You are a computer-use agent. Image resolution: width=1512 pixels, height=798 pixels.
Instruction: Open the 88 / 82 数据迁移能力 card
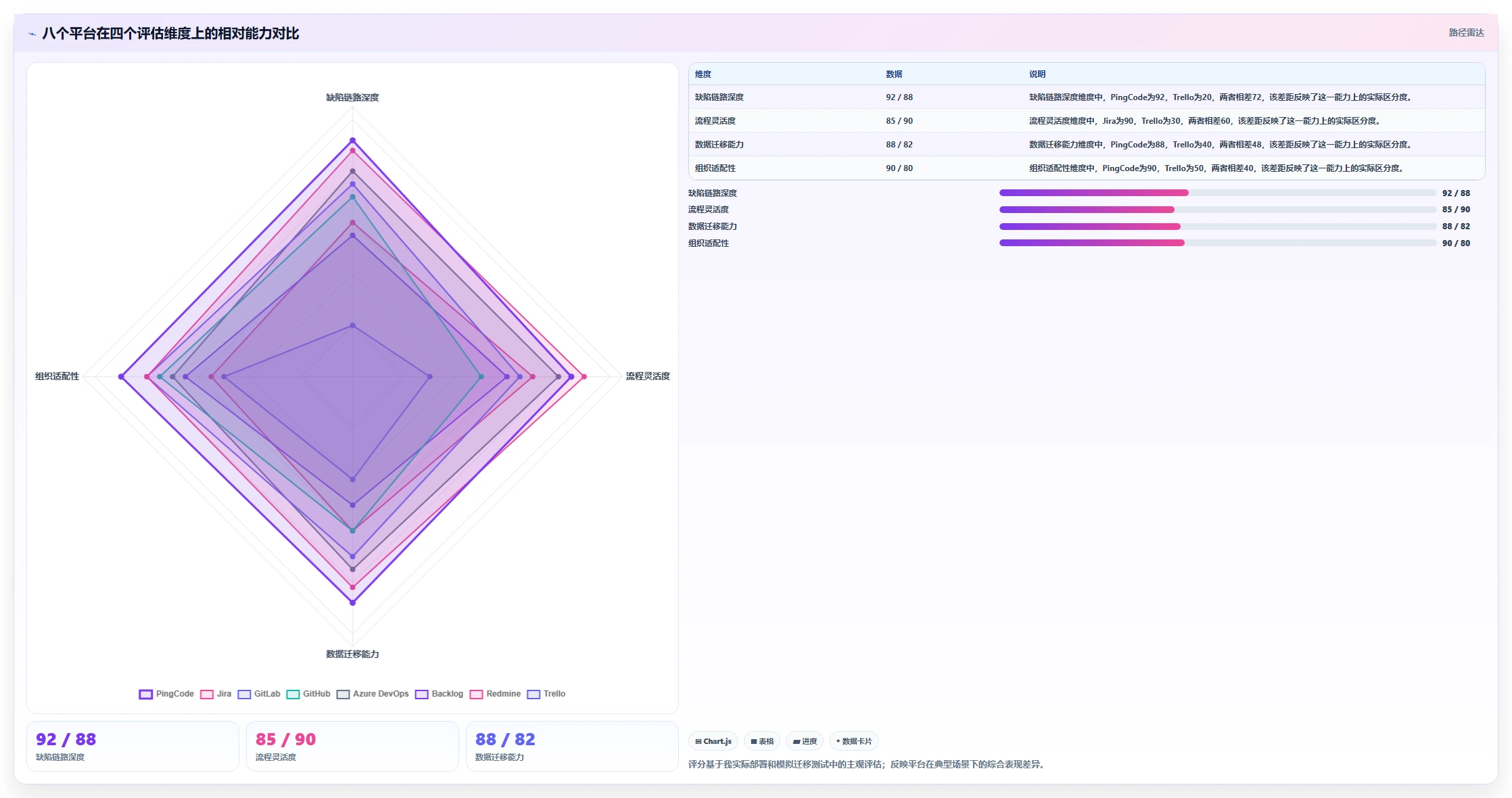point(572,746)
